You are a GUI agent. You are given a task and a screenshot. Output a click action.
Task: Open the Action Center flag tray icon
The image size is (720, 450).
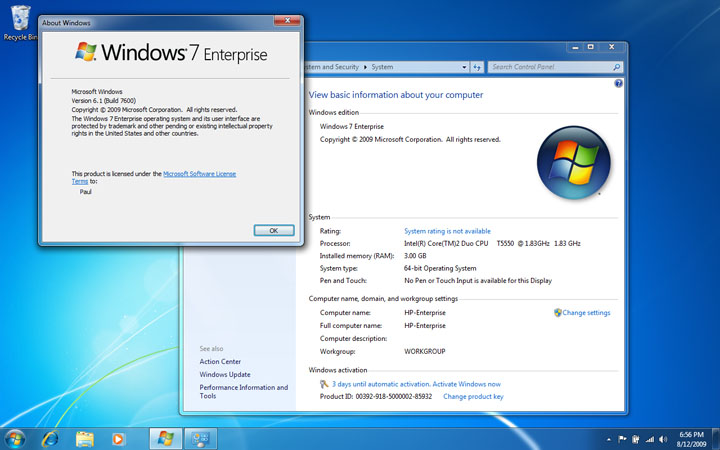click(x=621, y=438)
